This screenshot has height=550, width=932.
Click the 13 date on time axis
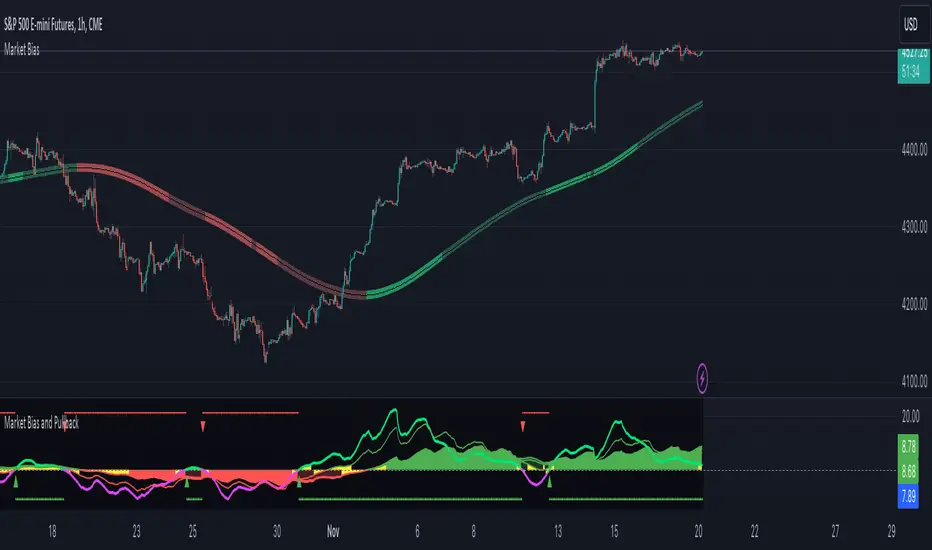click(x=558, y=532)
